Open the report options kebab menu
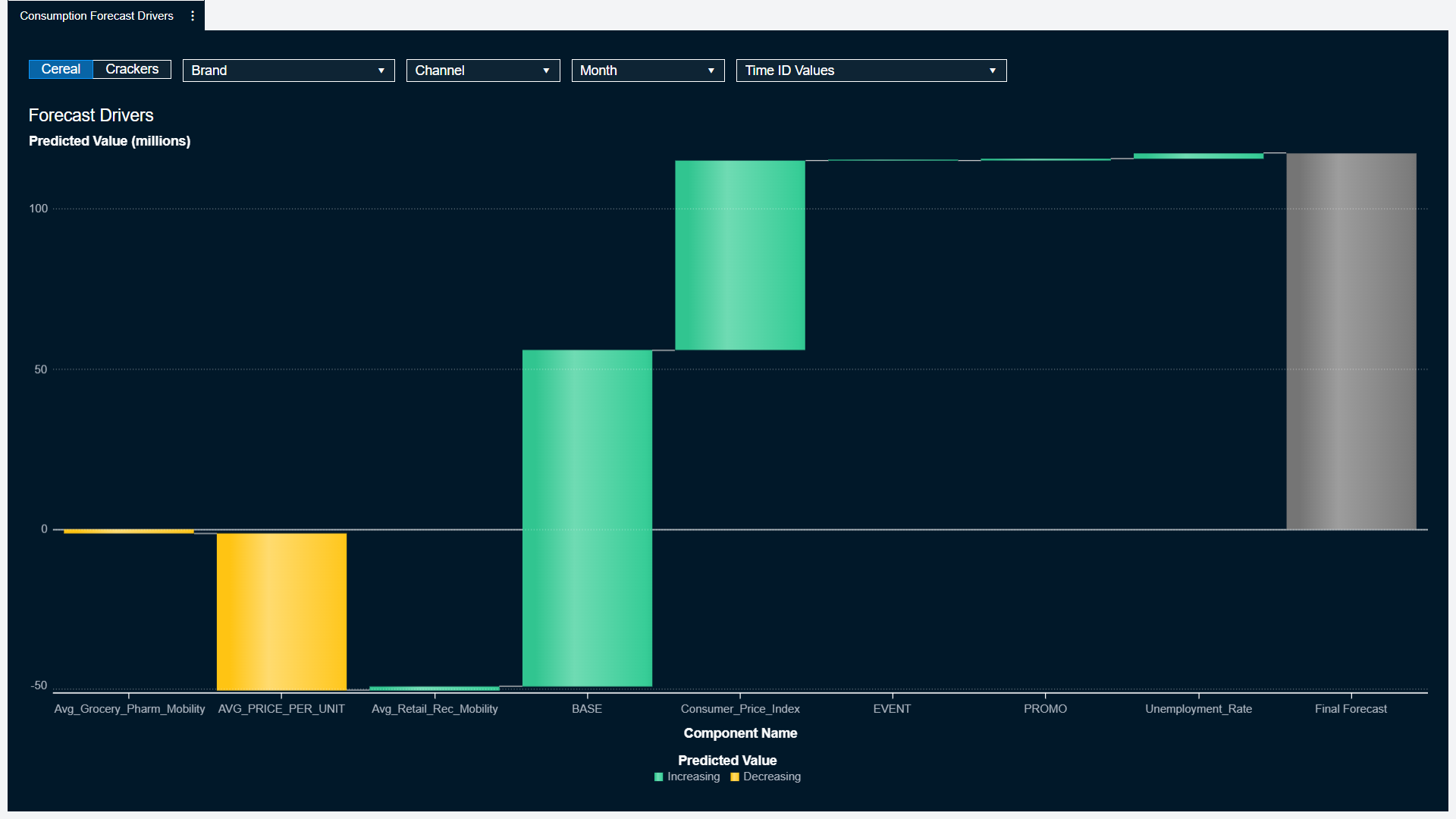 click(193, 15)
